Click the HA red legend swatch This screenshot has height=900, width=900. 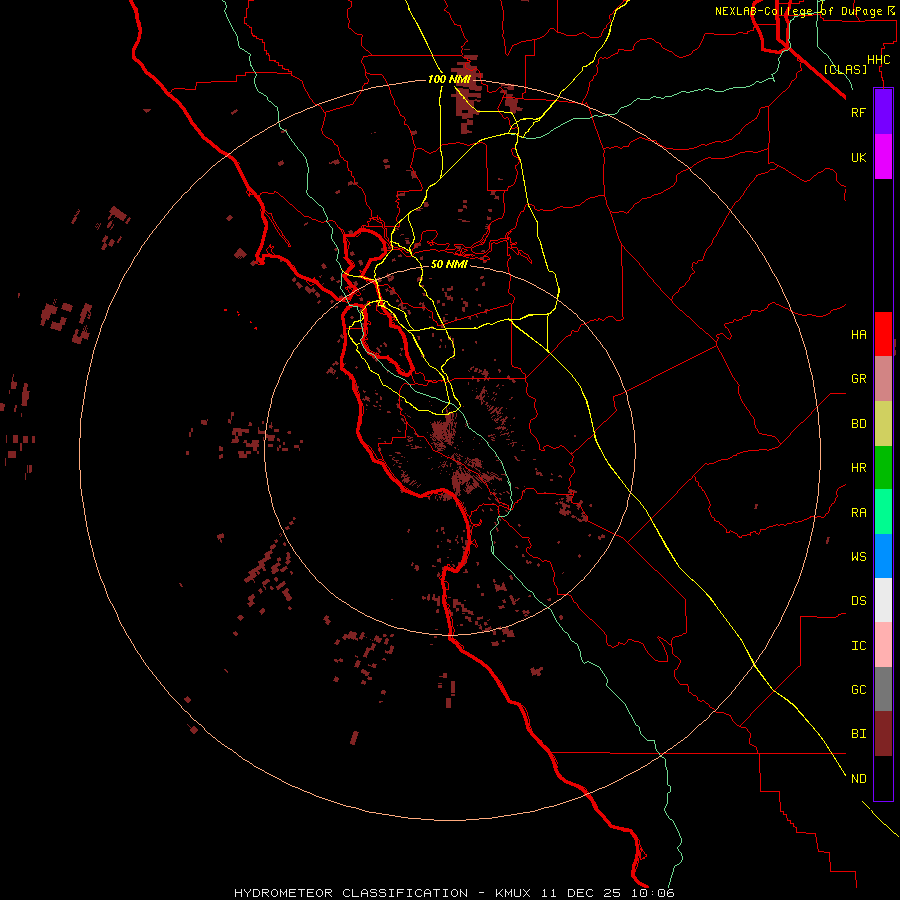[883, 334]
